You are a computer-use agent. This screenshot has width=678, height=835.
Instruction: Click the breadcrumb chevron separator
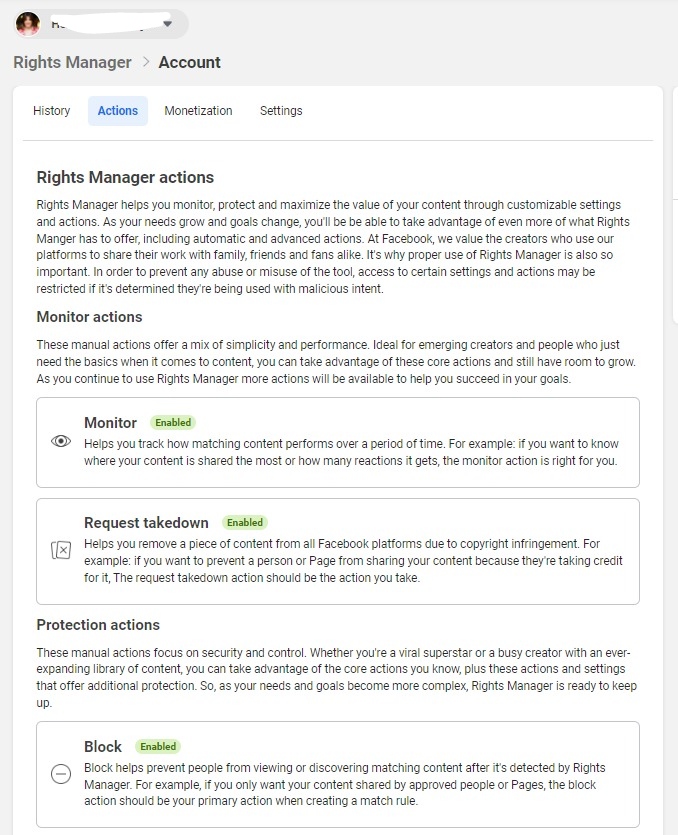[146, 62]
